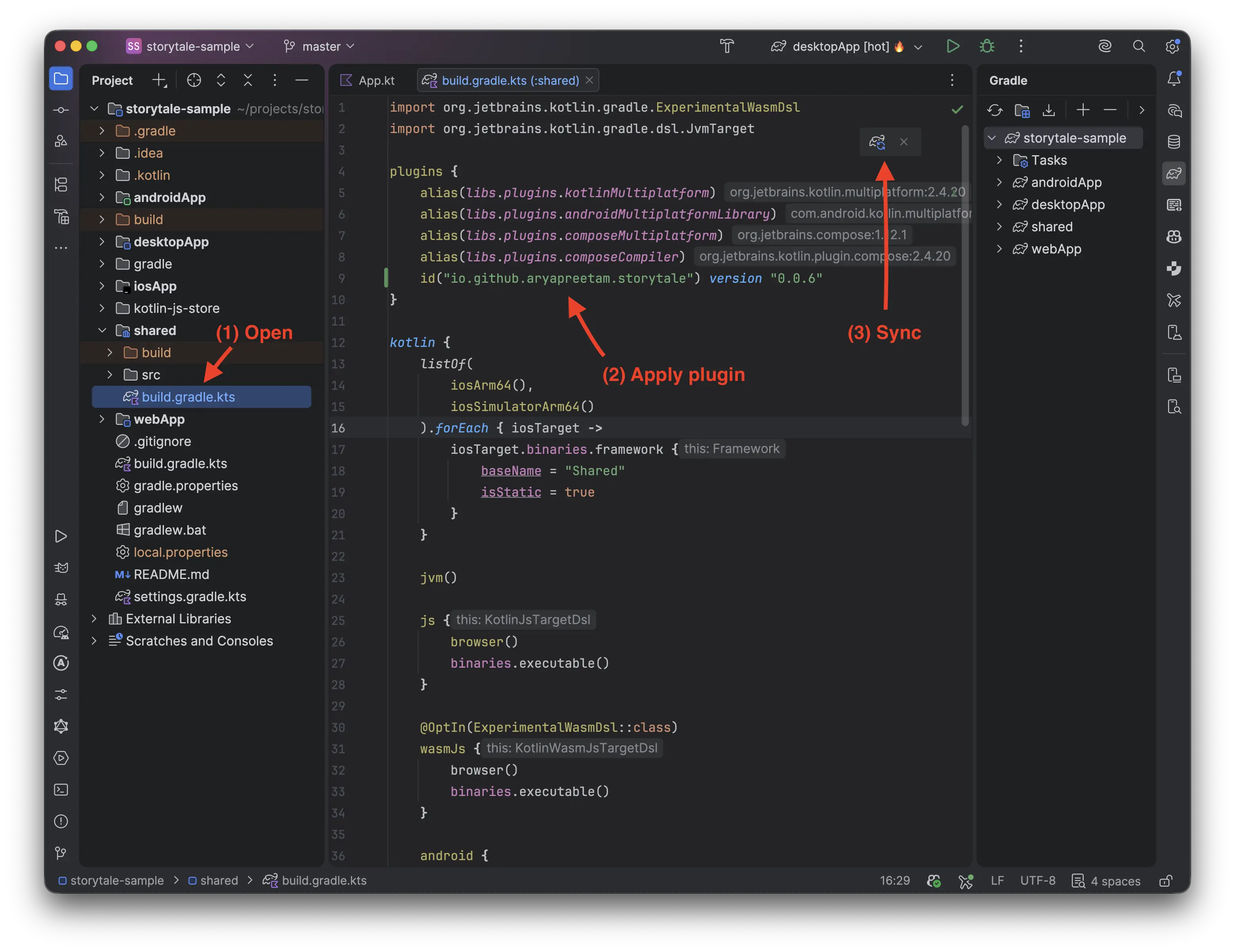
Task: Open Problems tool window icon
Action: [x=61, y=821]
